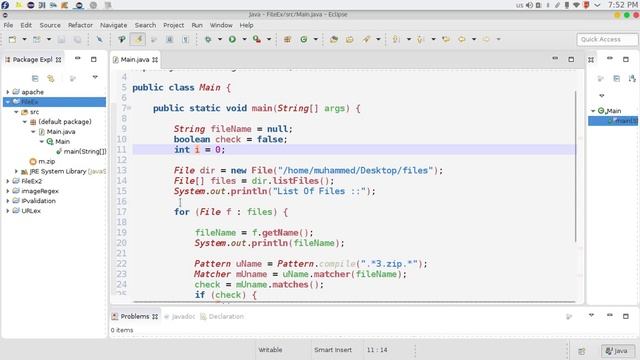
Task: Click the Debug bug icon
Action: pos(208,39)
